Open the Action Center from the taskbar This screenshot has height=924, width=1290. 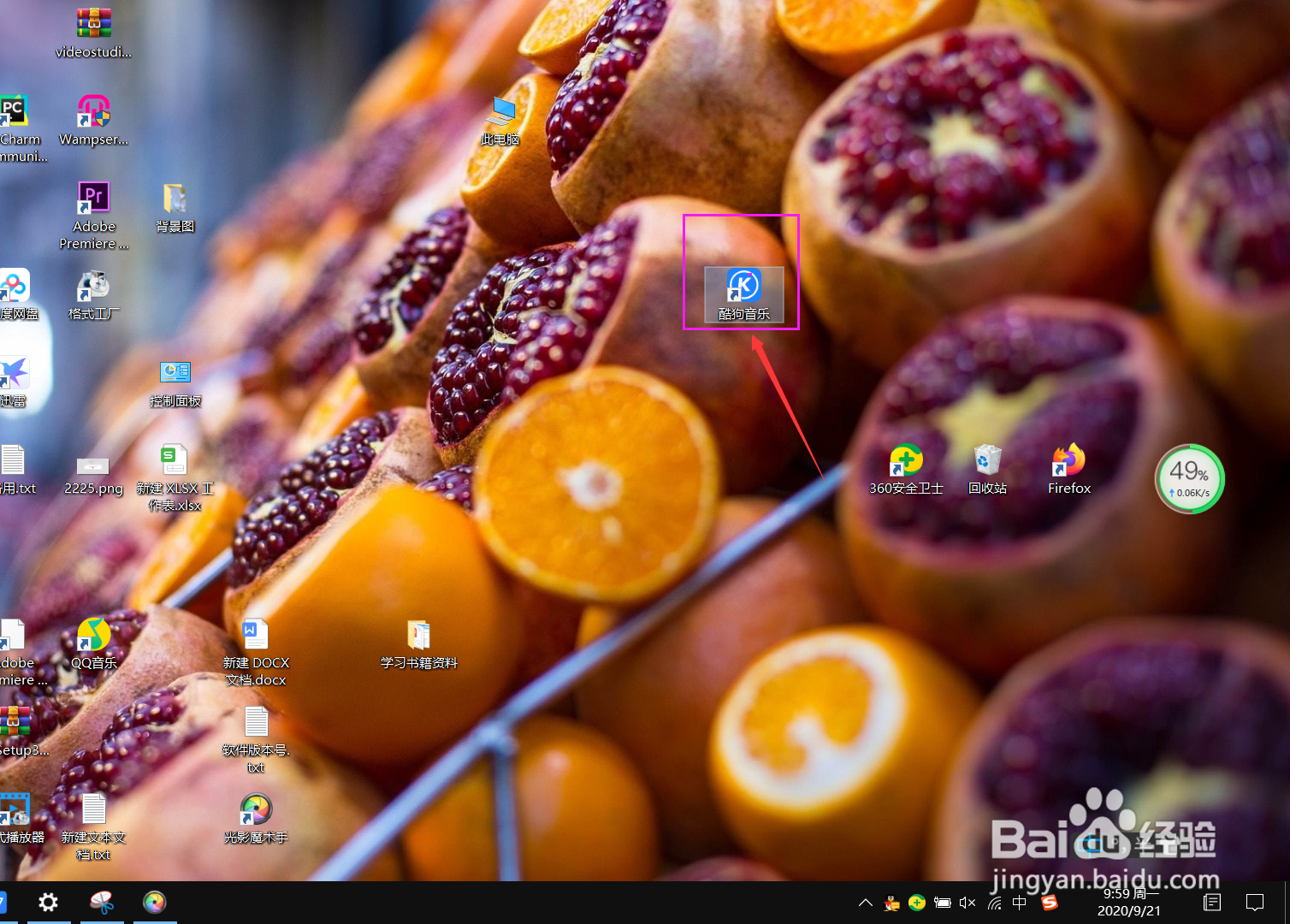pos(1255,903)
